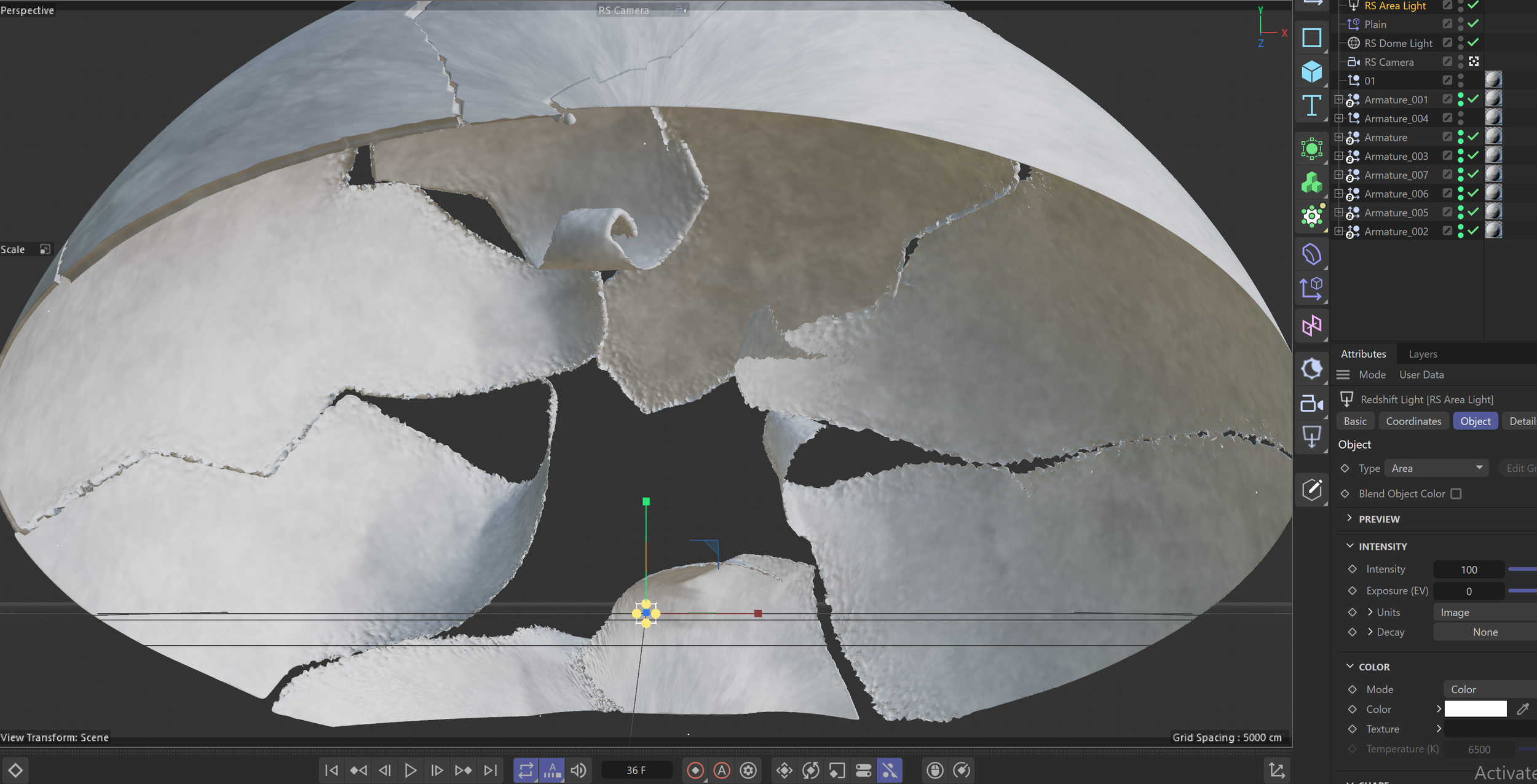
Task: Click the keyframe diamond icon at bottom left
Action: coord(15,770)
